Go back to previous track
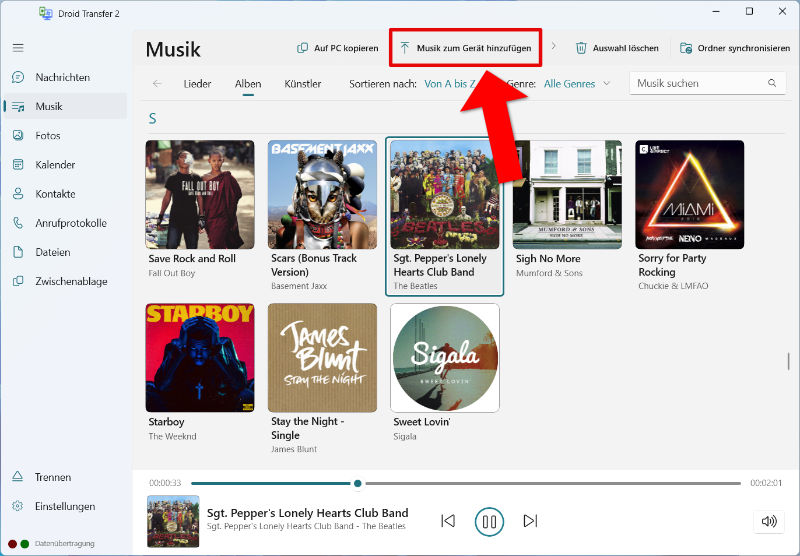Image resolution: width=800 pixels, height=556 pixels. (448, 521)
